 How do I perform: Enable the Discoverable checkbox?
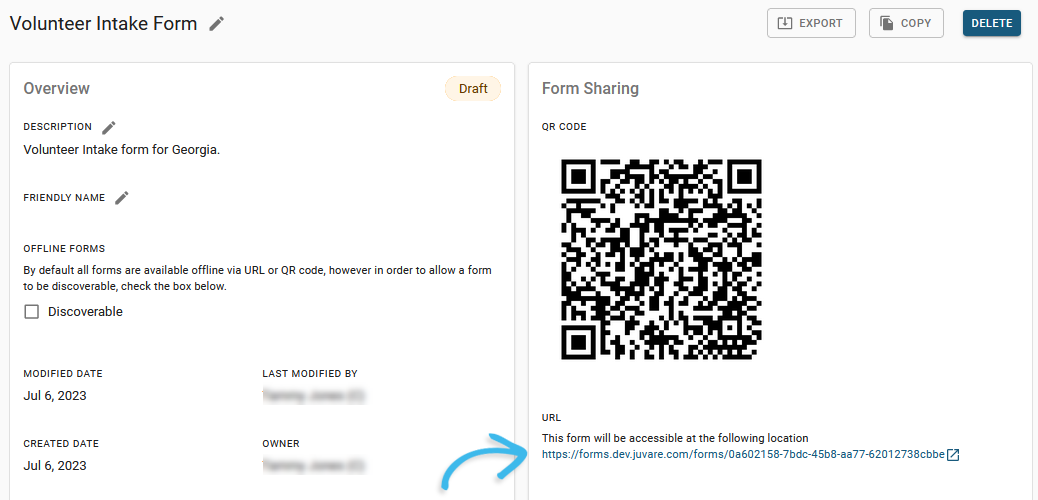pos(32,312)
